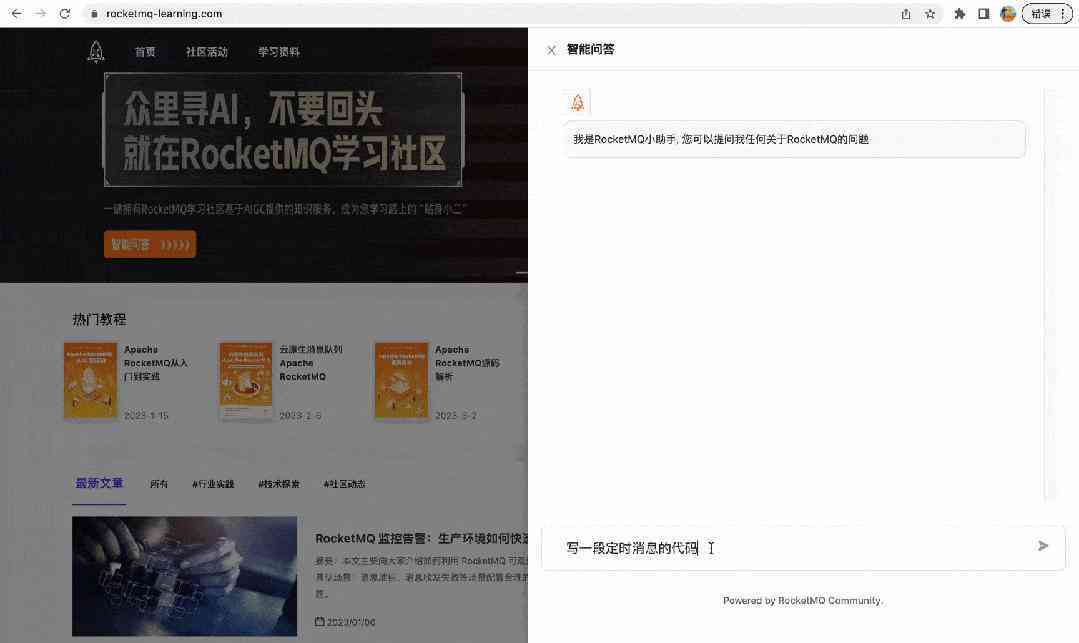Close the 智能问答 chat panel

pos(551,50)
